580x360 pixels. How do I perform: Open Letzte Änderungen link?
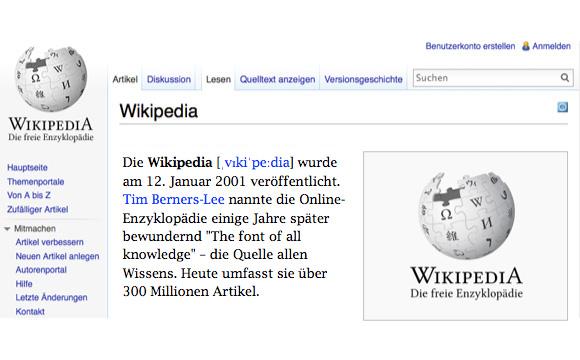[51, 297]
